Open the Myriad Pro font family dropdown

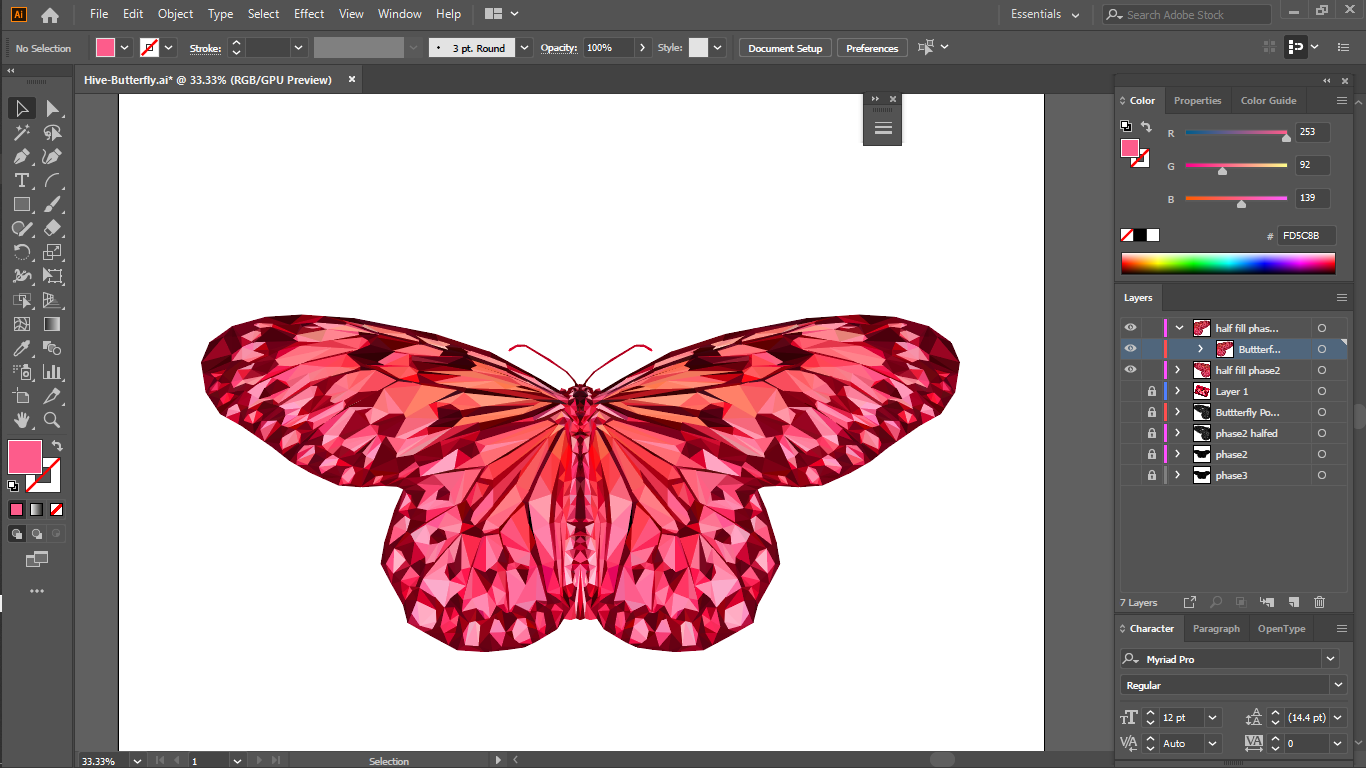pyautogui.click(x=1330, y=659)
